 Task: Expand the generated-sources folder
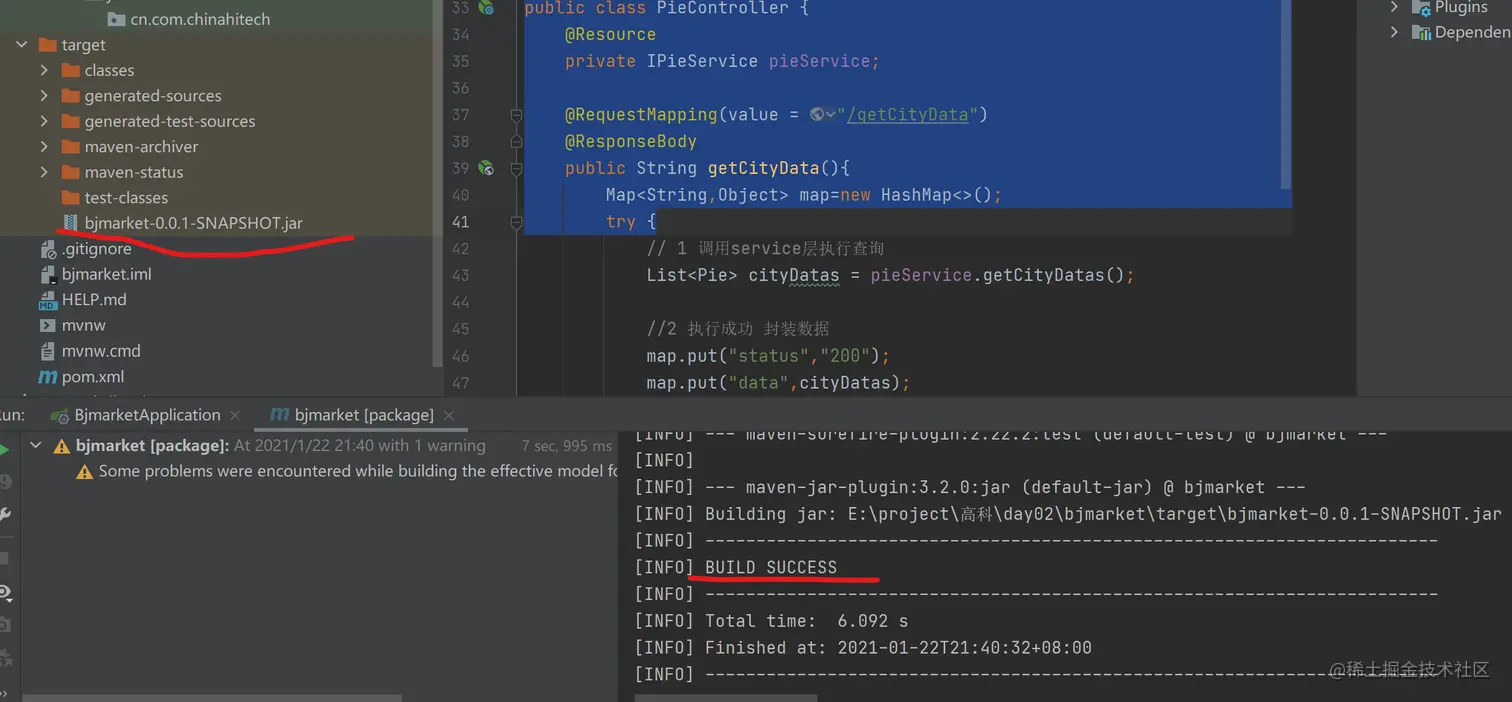[x=44, y=96]
